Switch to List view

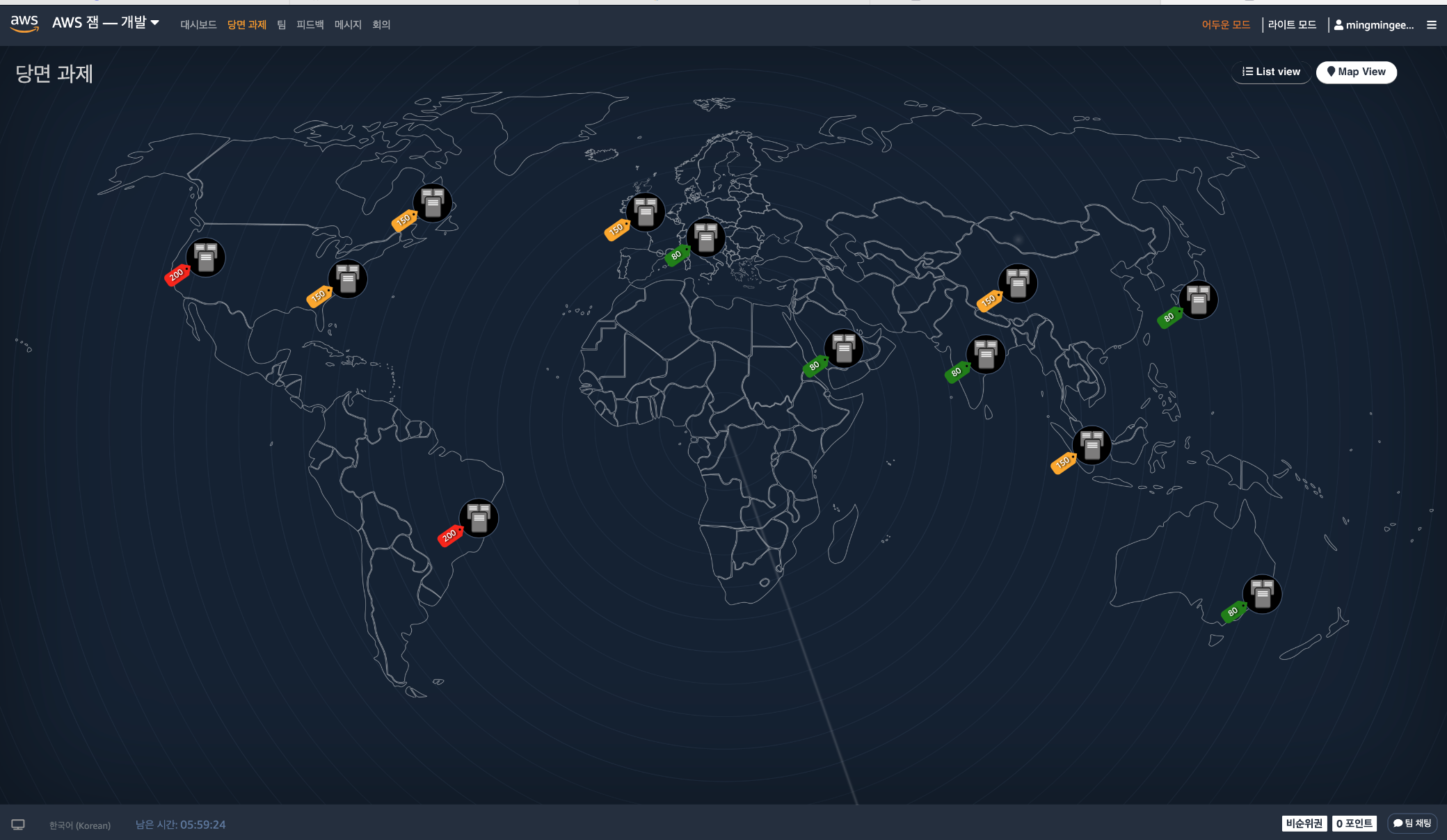point(1271,72)
